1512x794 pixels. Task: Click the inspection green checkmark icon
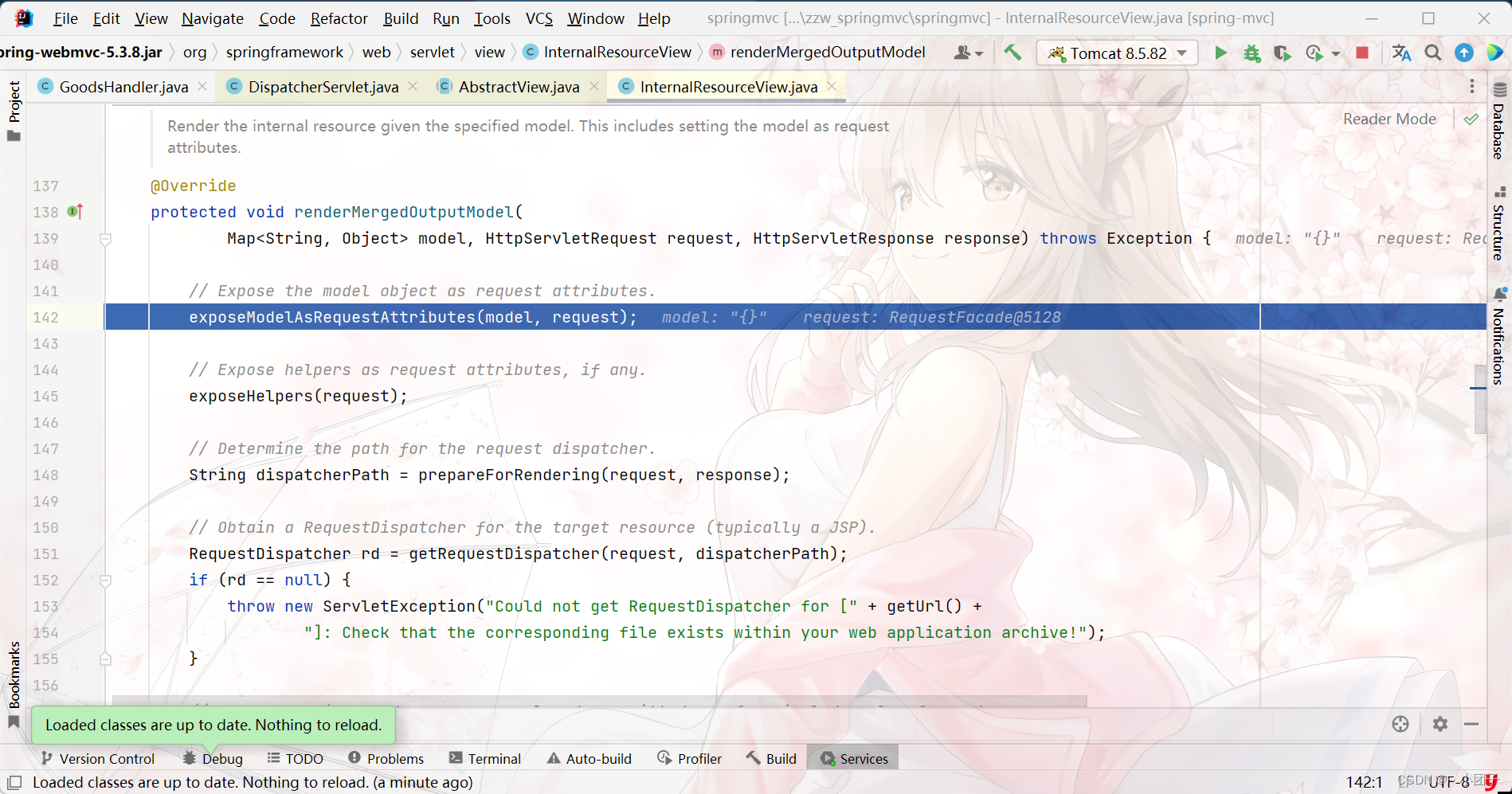[x=1471, y=119]
